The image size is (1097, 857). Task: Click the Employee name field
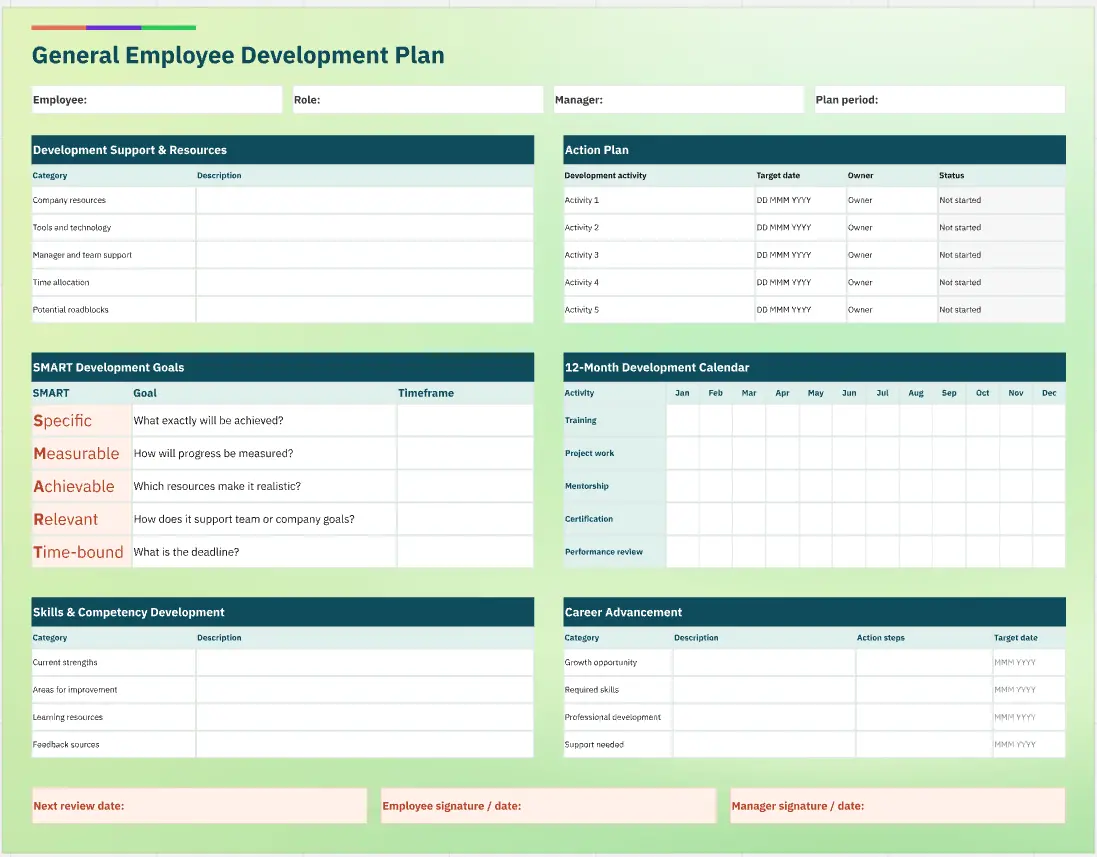[x=157, y=99]
